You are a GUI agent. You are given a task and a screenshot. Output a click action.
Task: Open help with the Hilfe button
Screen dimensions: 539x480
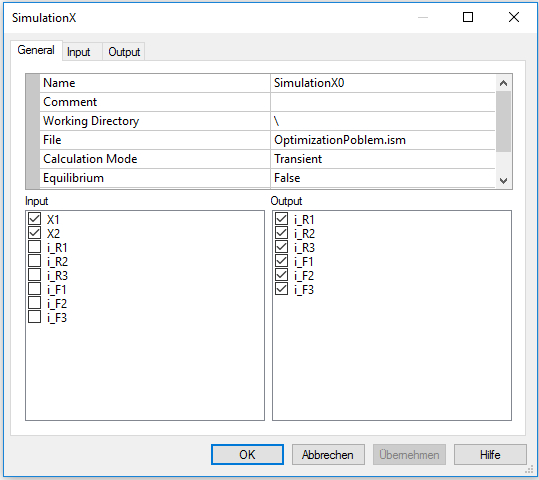490,455
